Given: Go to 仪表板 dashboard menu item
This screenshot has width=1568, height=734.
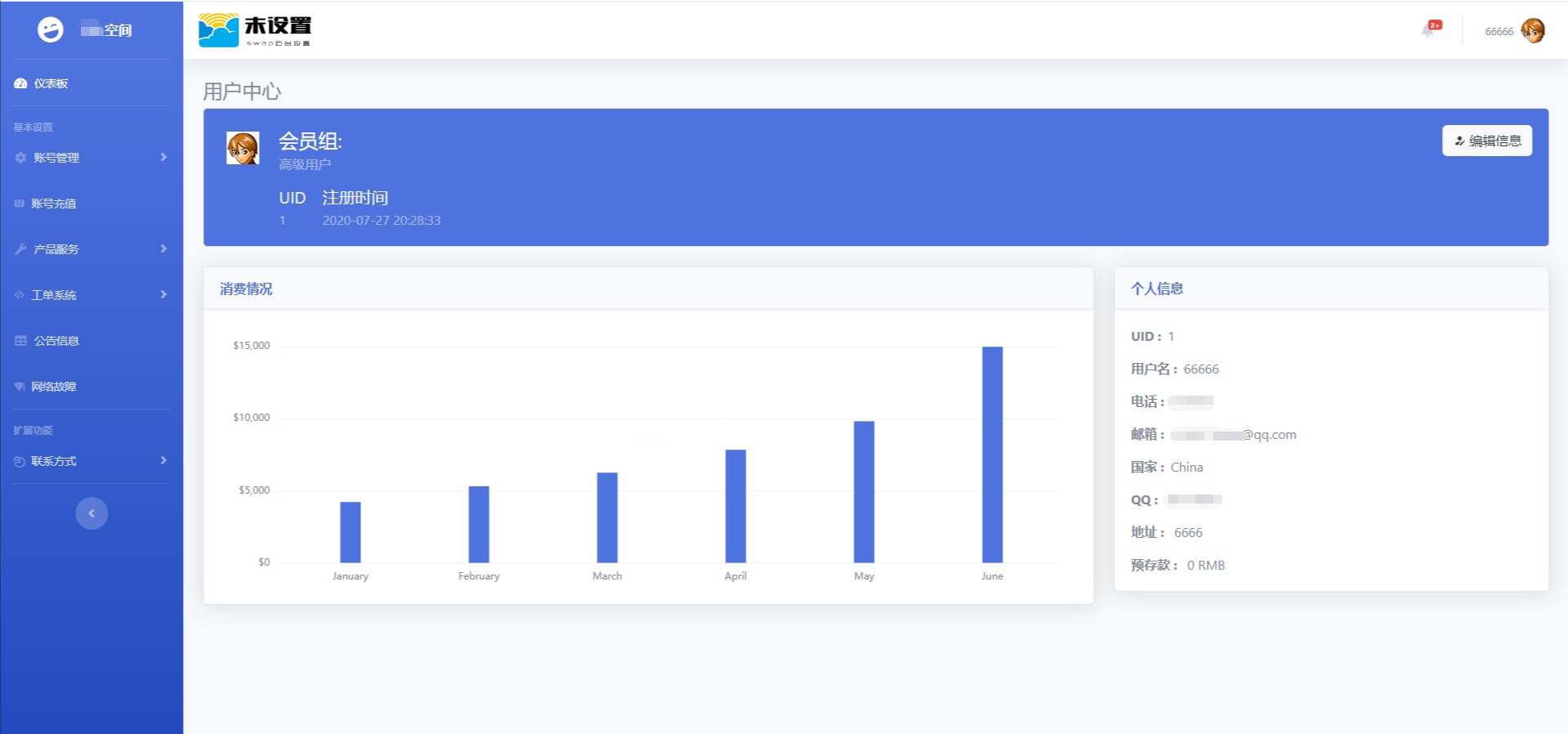Looking at the screenshot, I should (51, 83).
